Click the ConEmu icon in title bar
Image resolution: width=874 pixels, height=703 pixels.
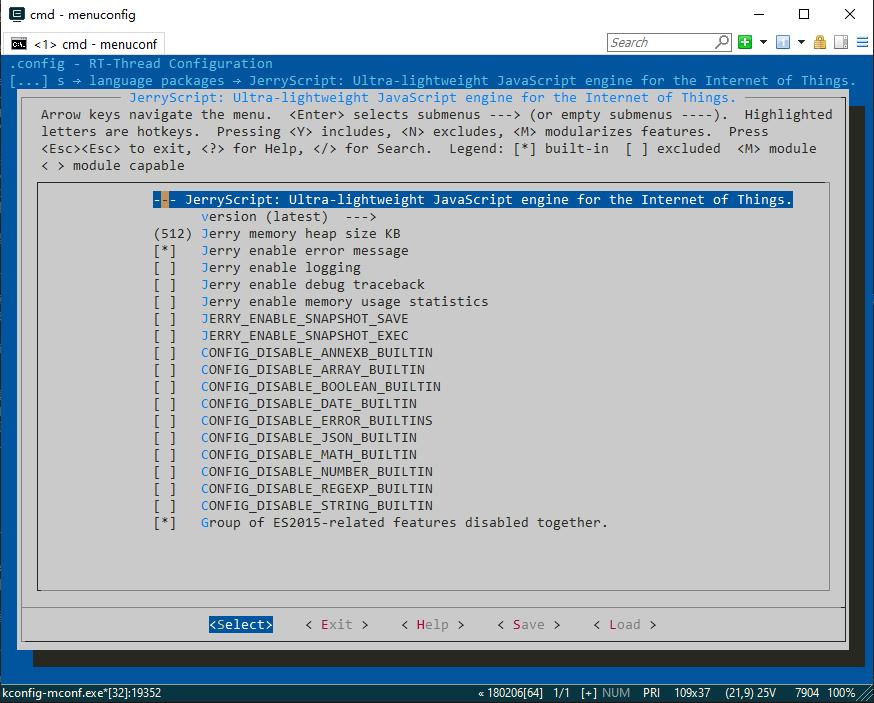(17, 14)
